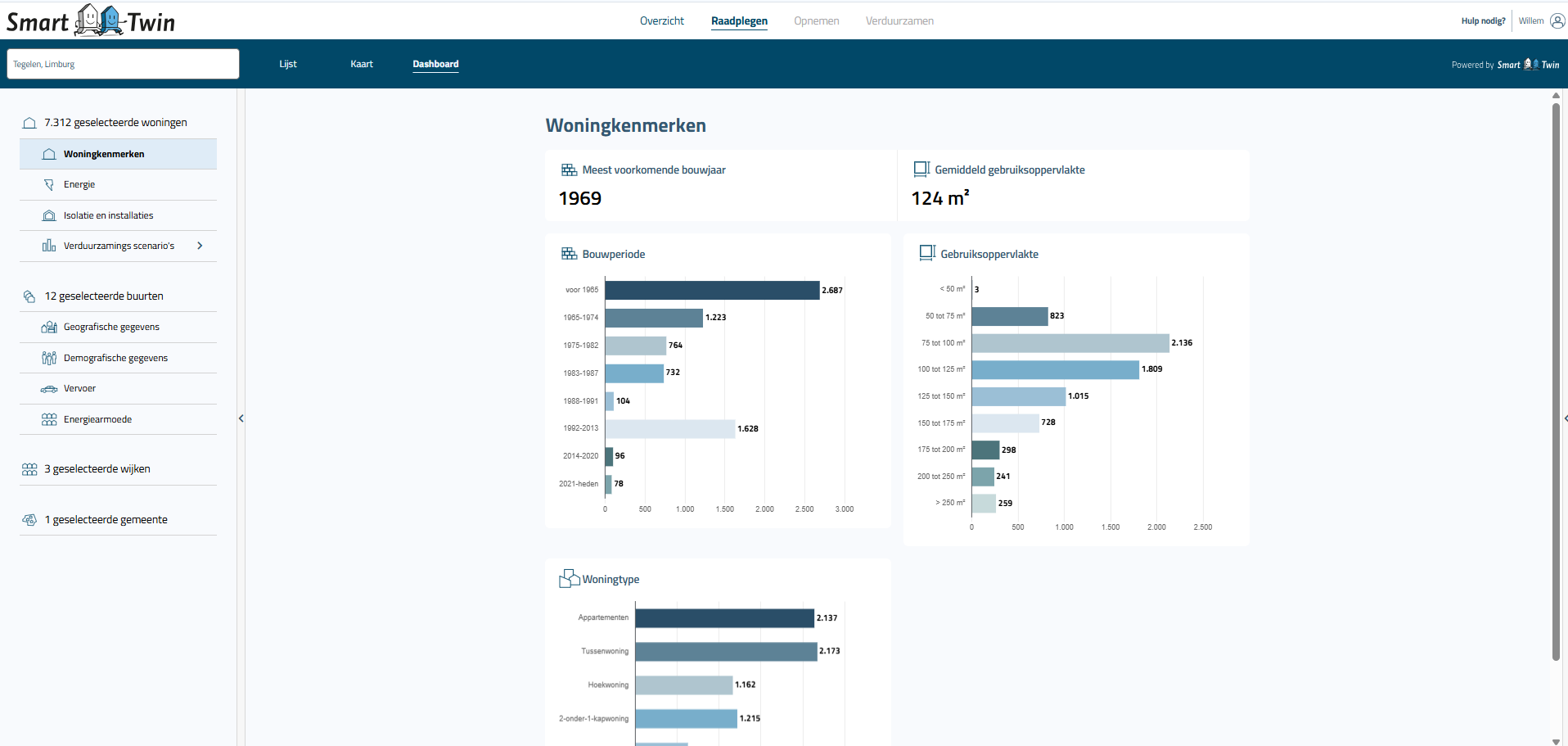
Task: Expand the Verduurzamings scenario's chevron
Action: (x=201, y=245)
